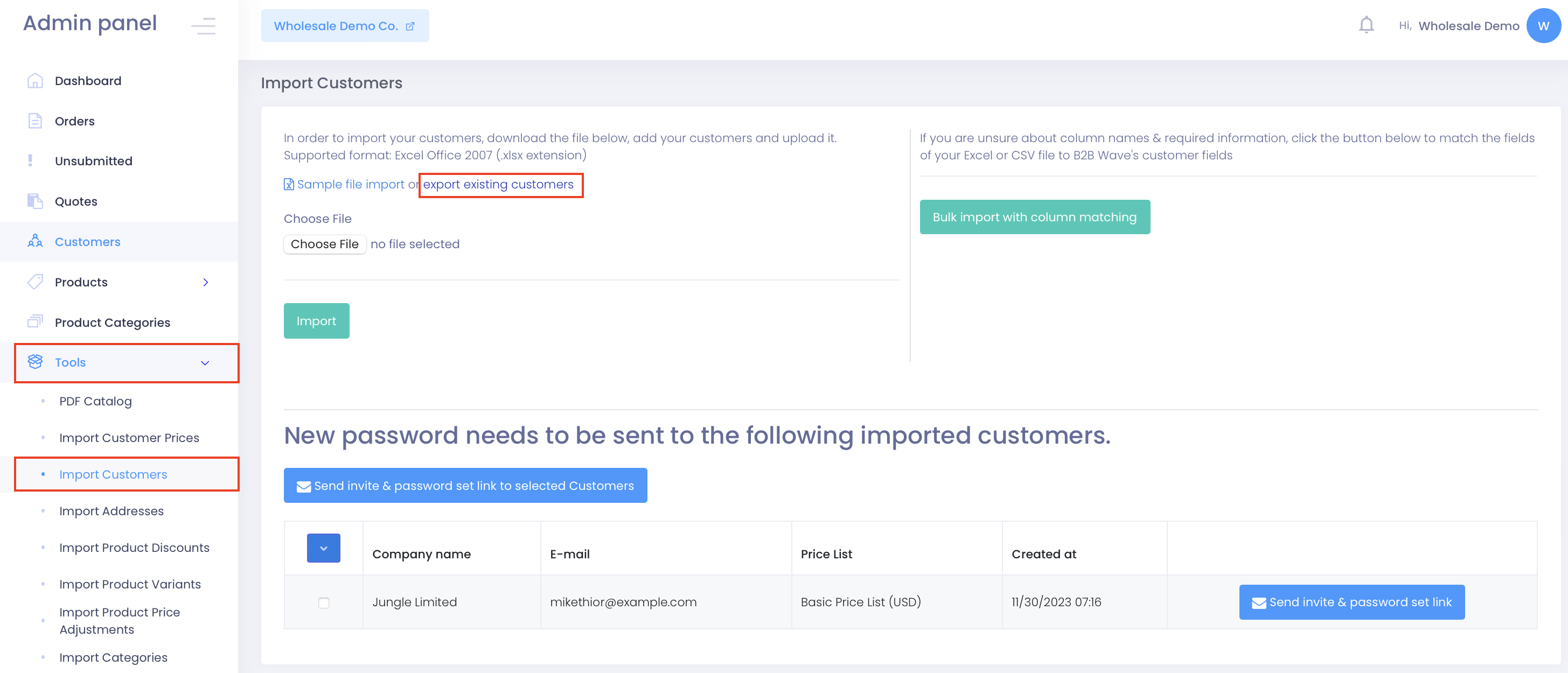This screenshot has height=673, width=1568.
Task: Open Wholesale Demo Co. storefront link
Action: pyautogui.click(x=345, y=25)
